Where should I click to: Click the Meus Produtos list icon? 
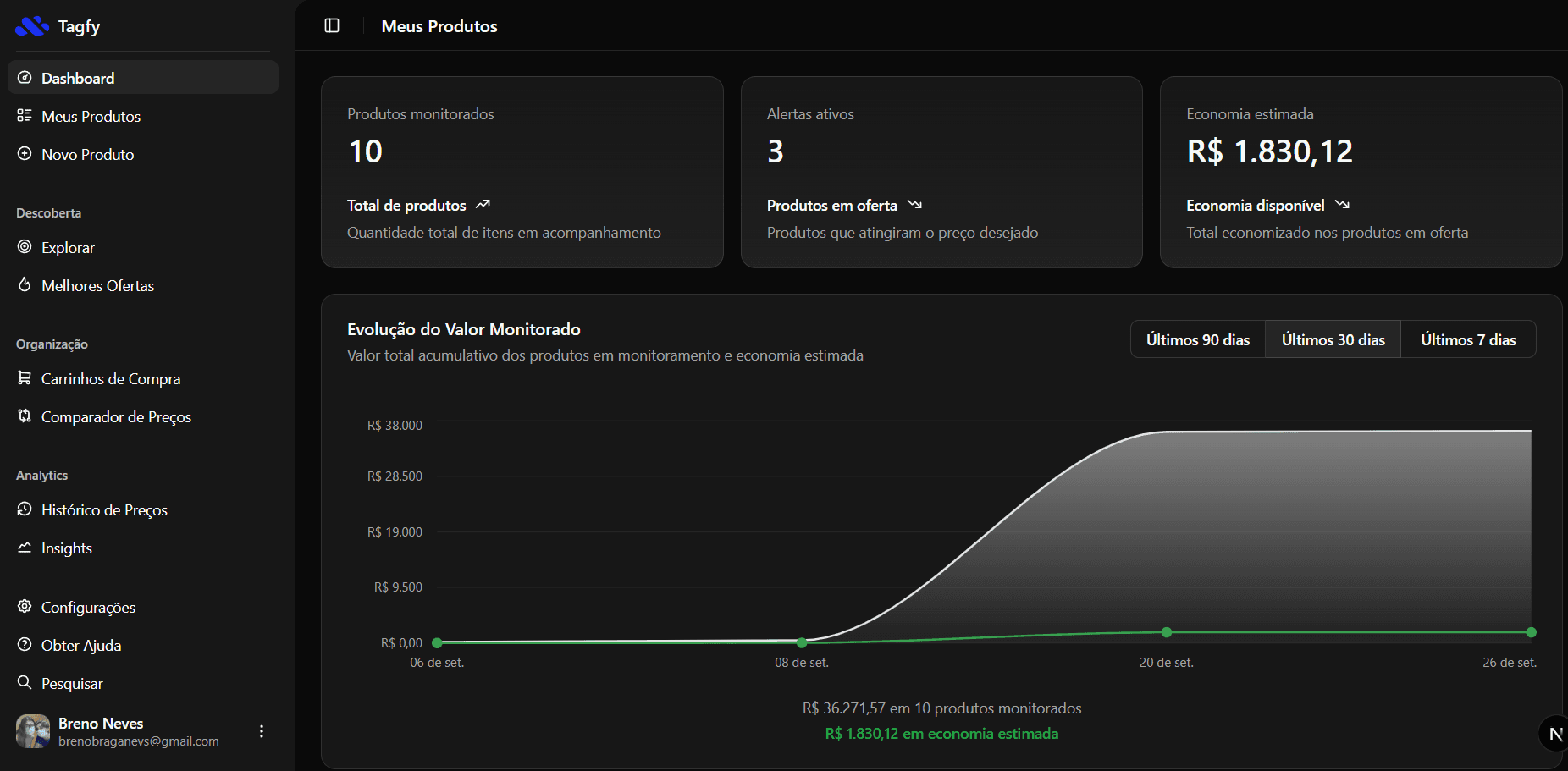coord(25,116)
